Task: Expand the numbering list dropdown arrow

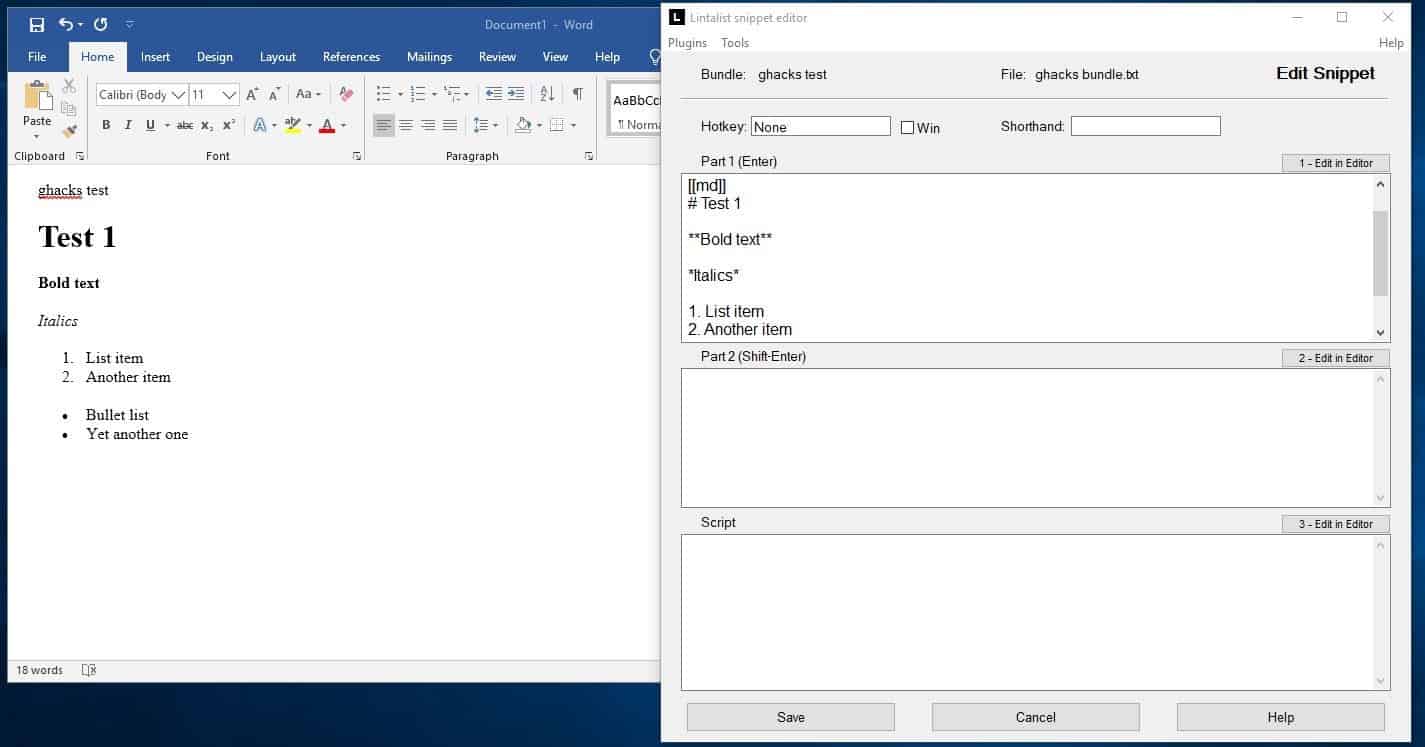Action: click(x=434, y=95)
